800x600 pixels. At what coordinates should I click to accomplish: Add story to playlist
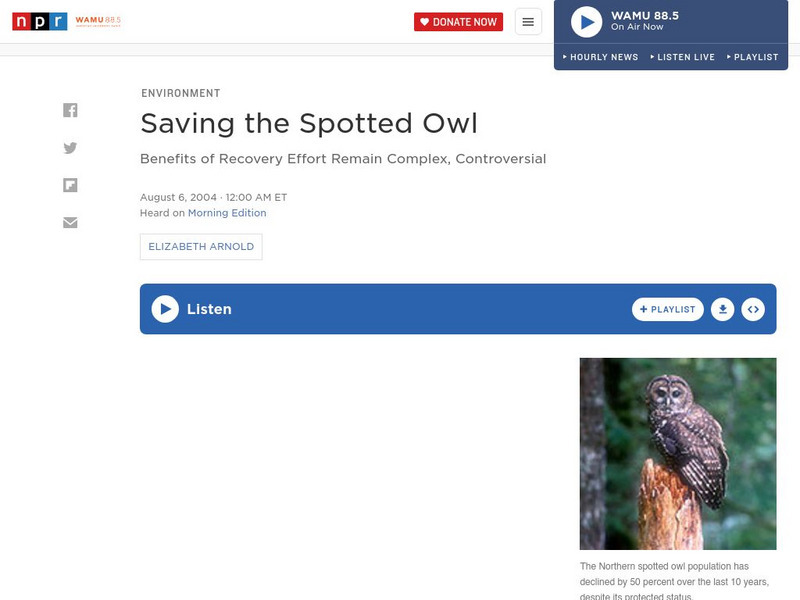click(x=667, y=309)
